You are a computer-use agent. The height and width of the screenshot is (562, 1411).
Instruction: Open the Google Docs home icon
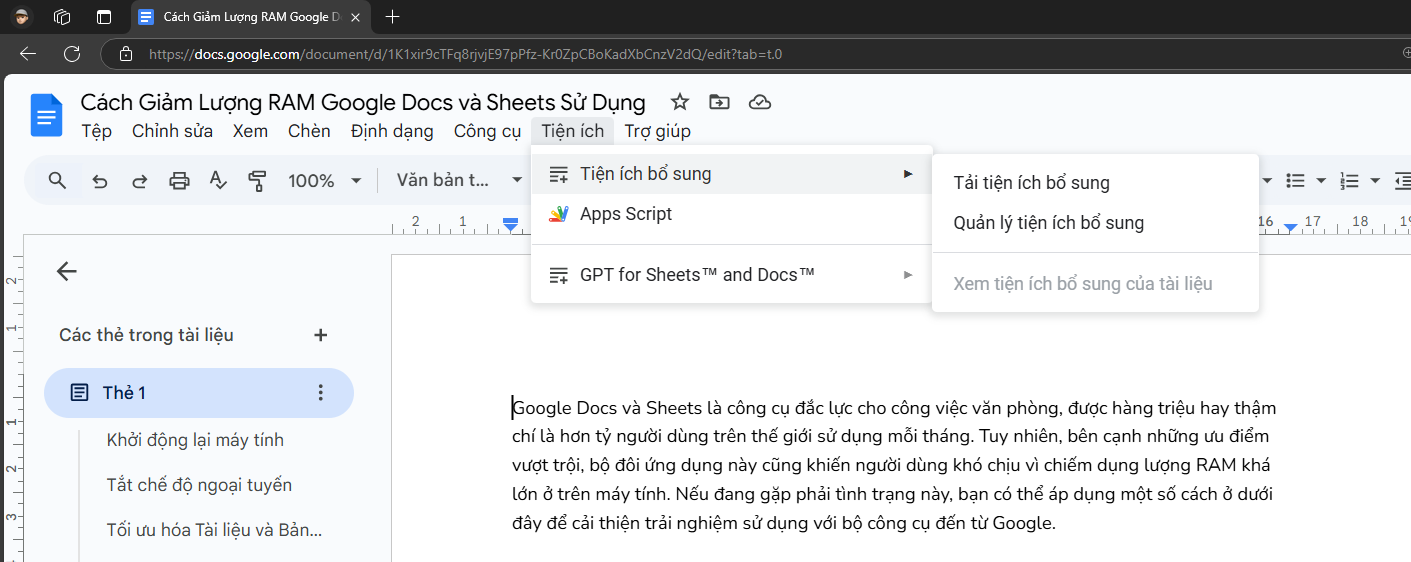tap(47, 115)
